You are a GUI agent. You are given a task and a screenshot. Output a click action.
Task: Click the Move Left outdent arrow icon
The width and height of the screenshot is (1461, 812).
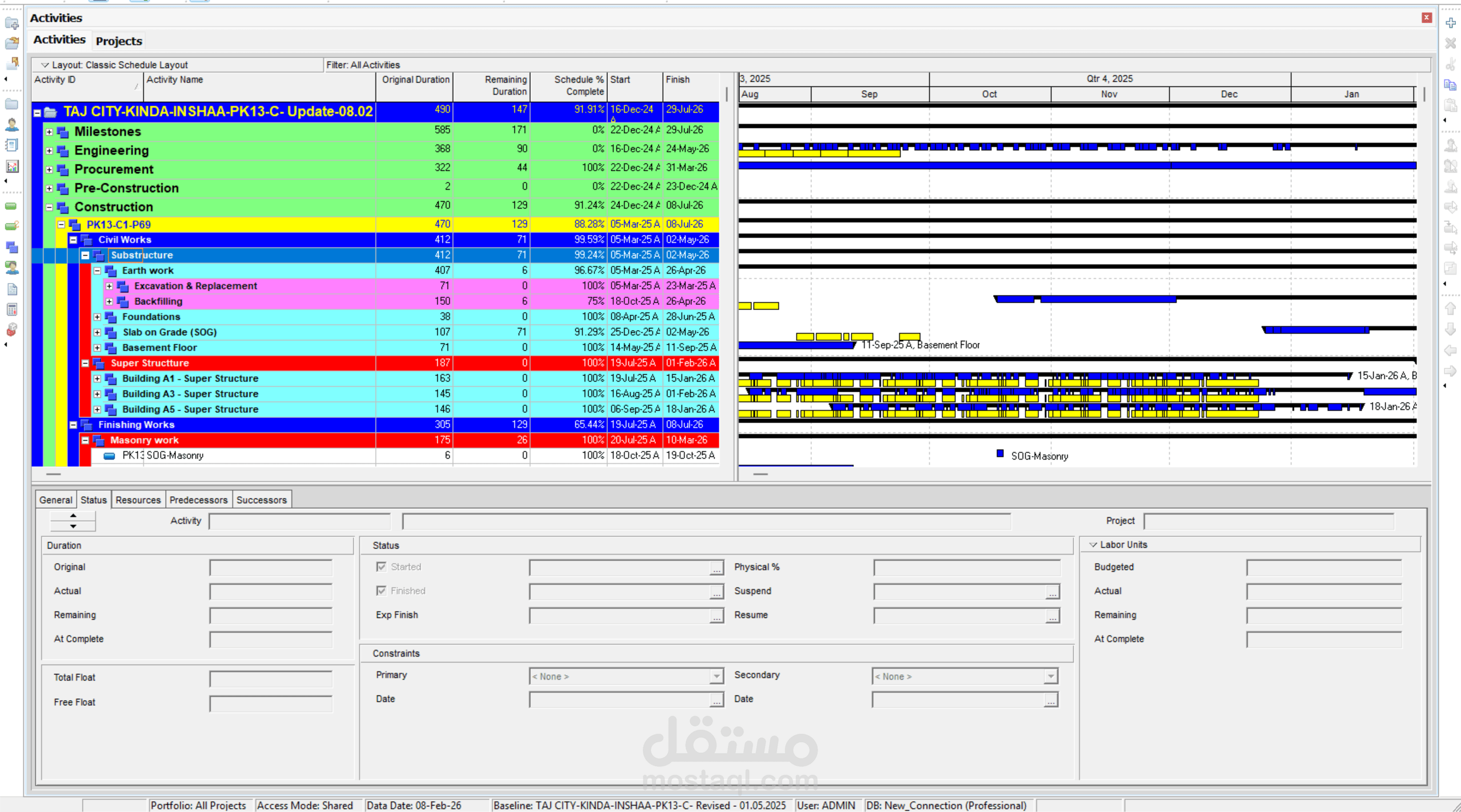[x=1451, y=350]
